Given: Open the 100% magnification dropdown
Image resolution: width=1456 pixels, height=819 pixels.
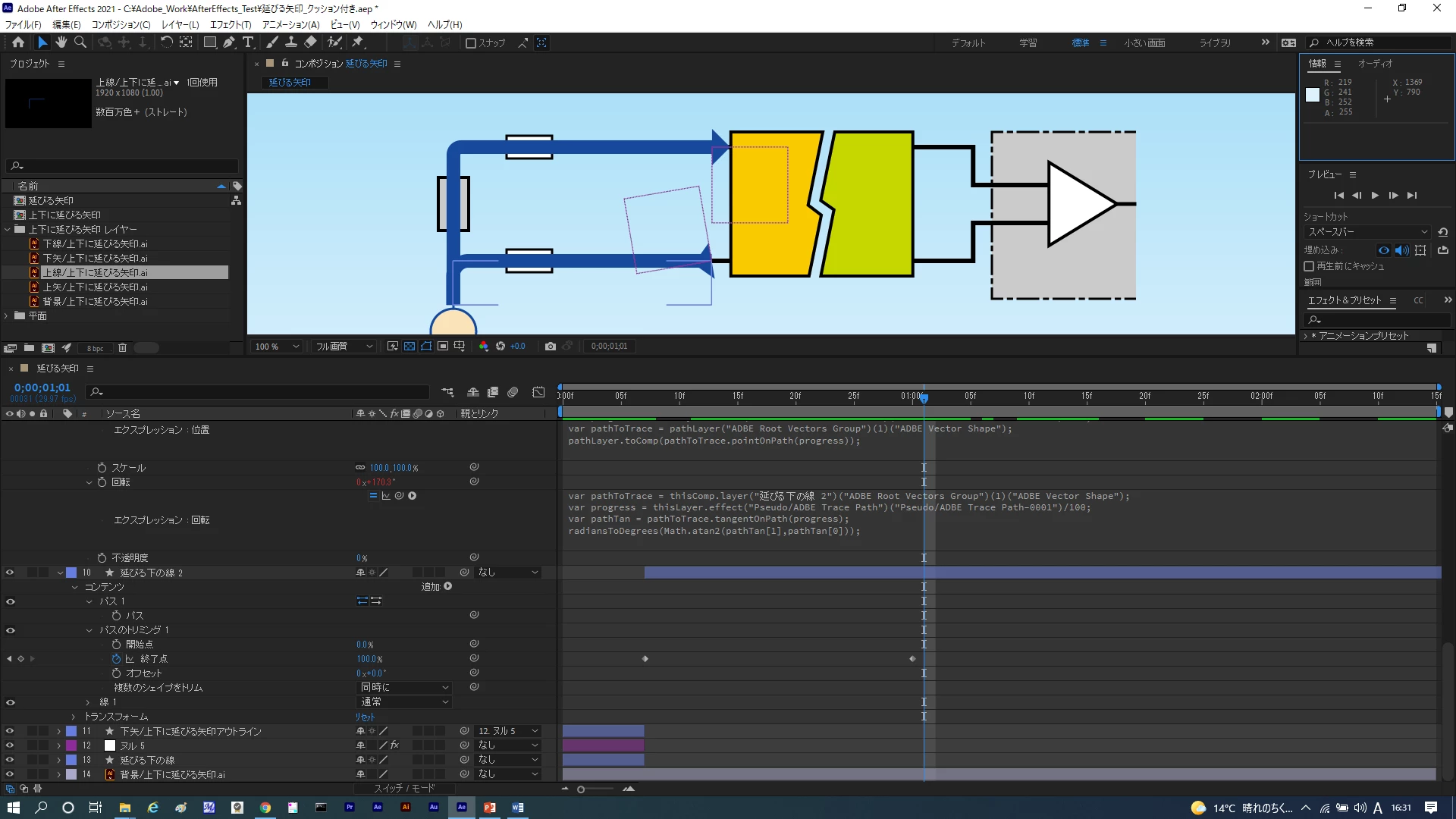Looking at the screenshot, I should tap(278, 347).
